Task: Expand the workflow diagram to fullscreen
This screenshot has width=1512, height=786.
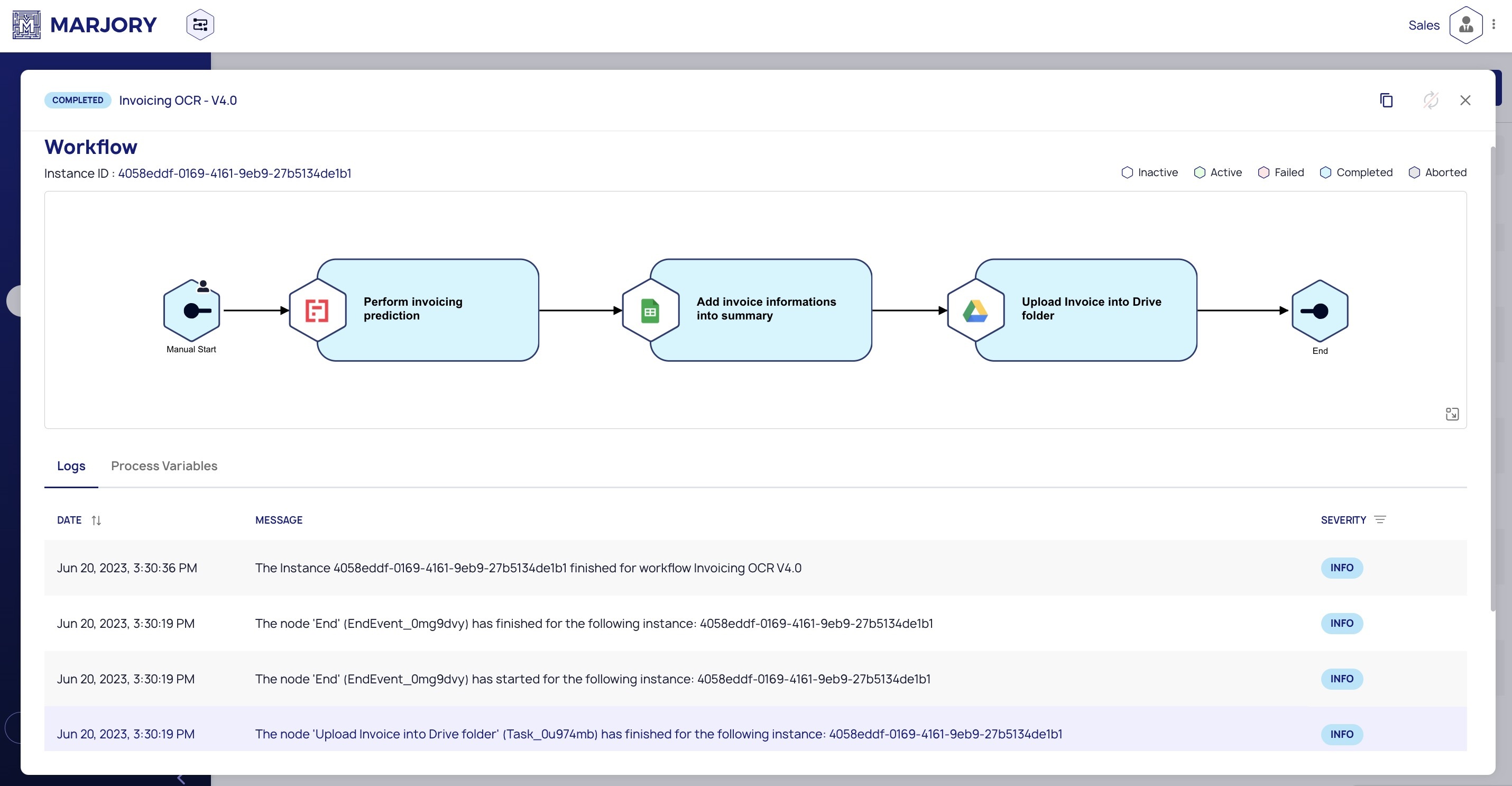Action: (x=1452, y=414)
